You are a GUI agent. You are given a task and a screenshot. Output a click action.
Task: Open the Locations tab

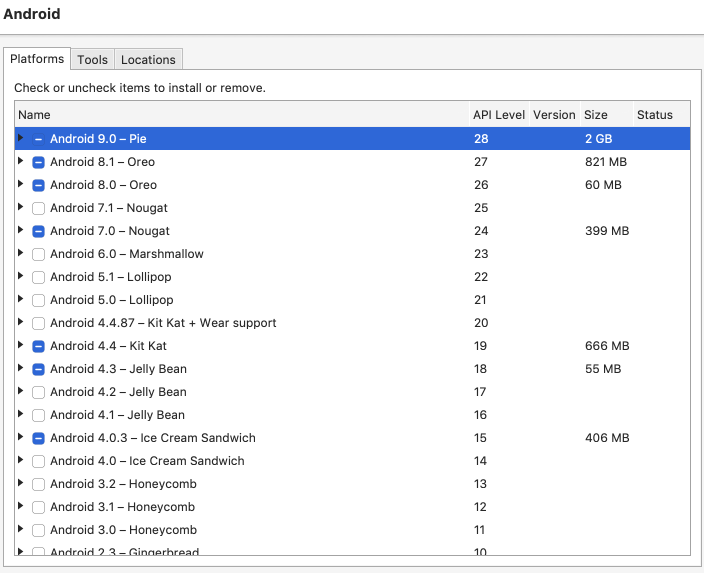tap(148, 60)
